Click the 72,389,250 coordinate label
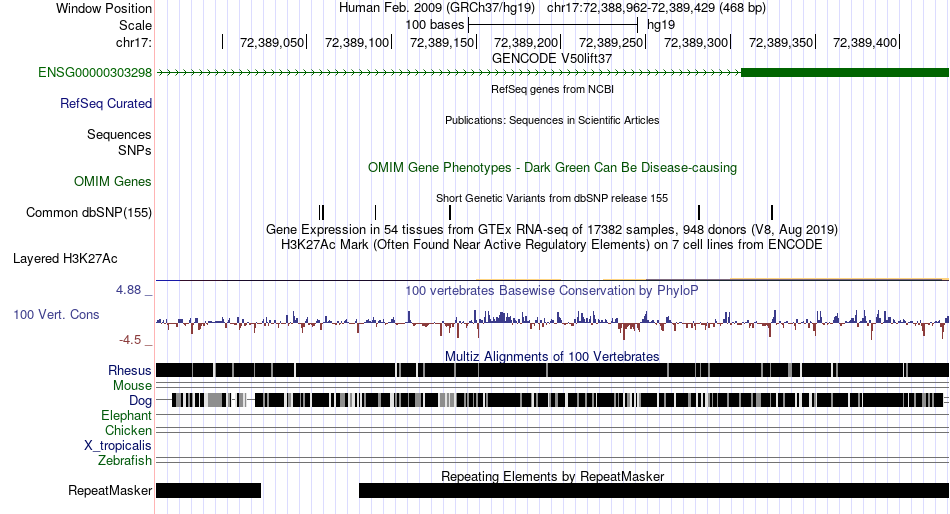Viewport: 950px width, 514px height. pos(611,42)
